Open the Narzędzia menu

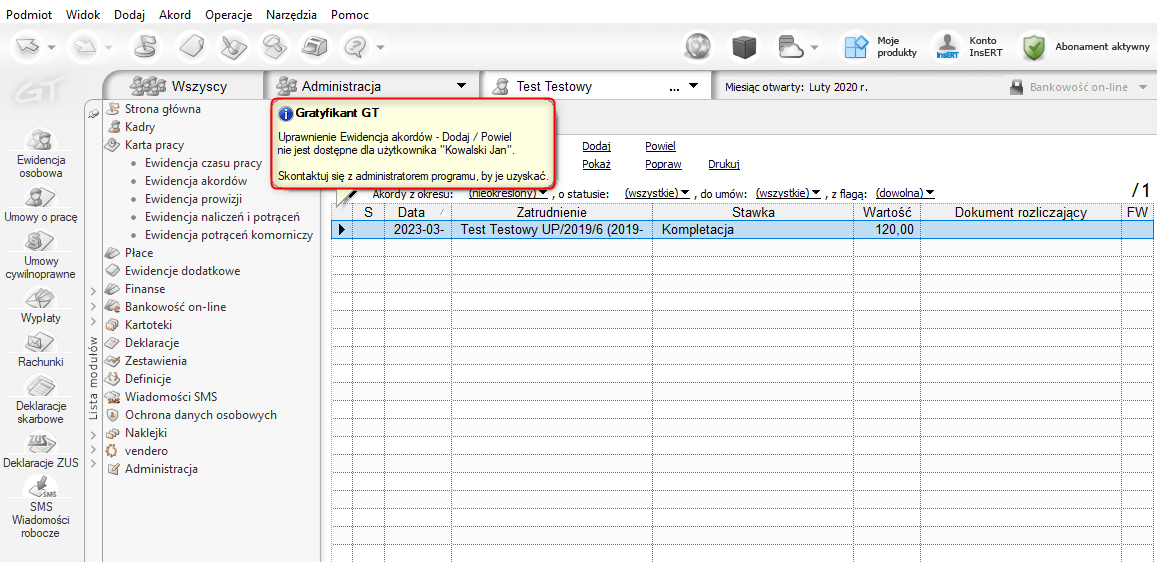[291, 15]
